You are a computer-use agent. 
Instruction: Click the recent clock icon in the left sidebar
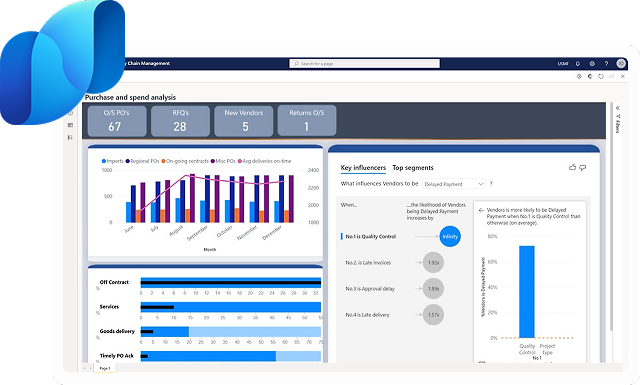coord(70,113)
